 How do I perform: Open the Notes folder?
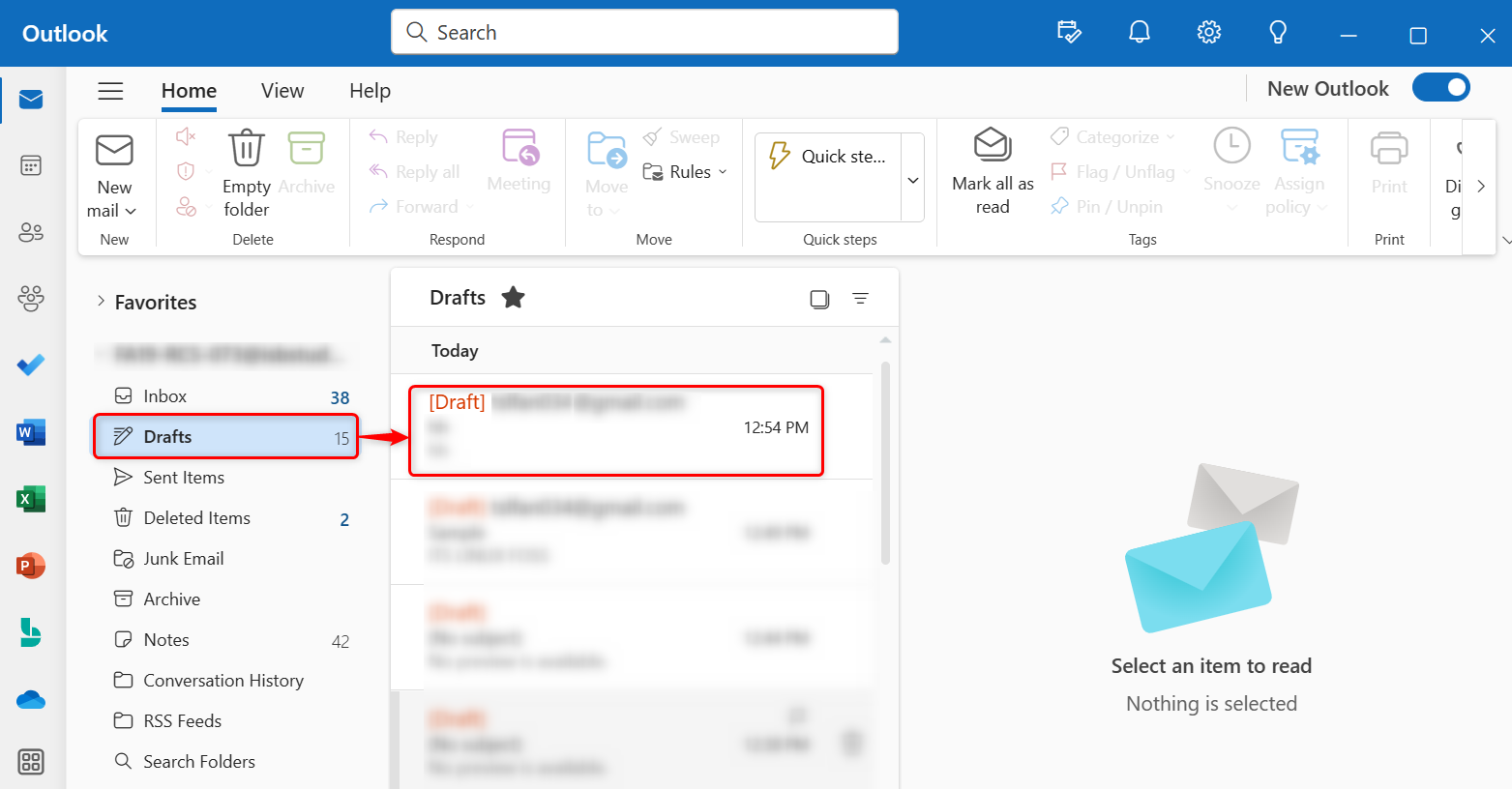[226, 640]
